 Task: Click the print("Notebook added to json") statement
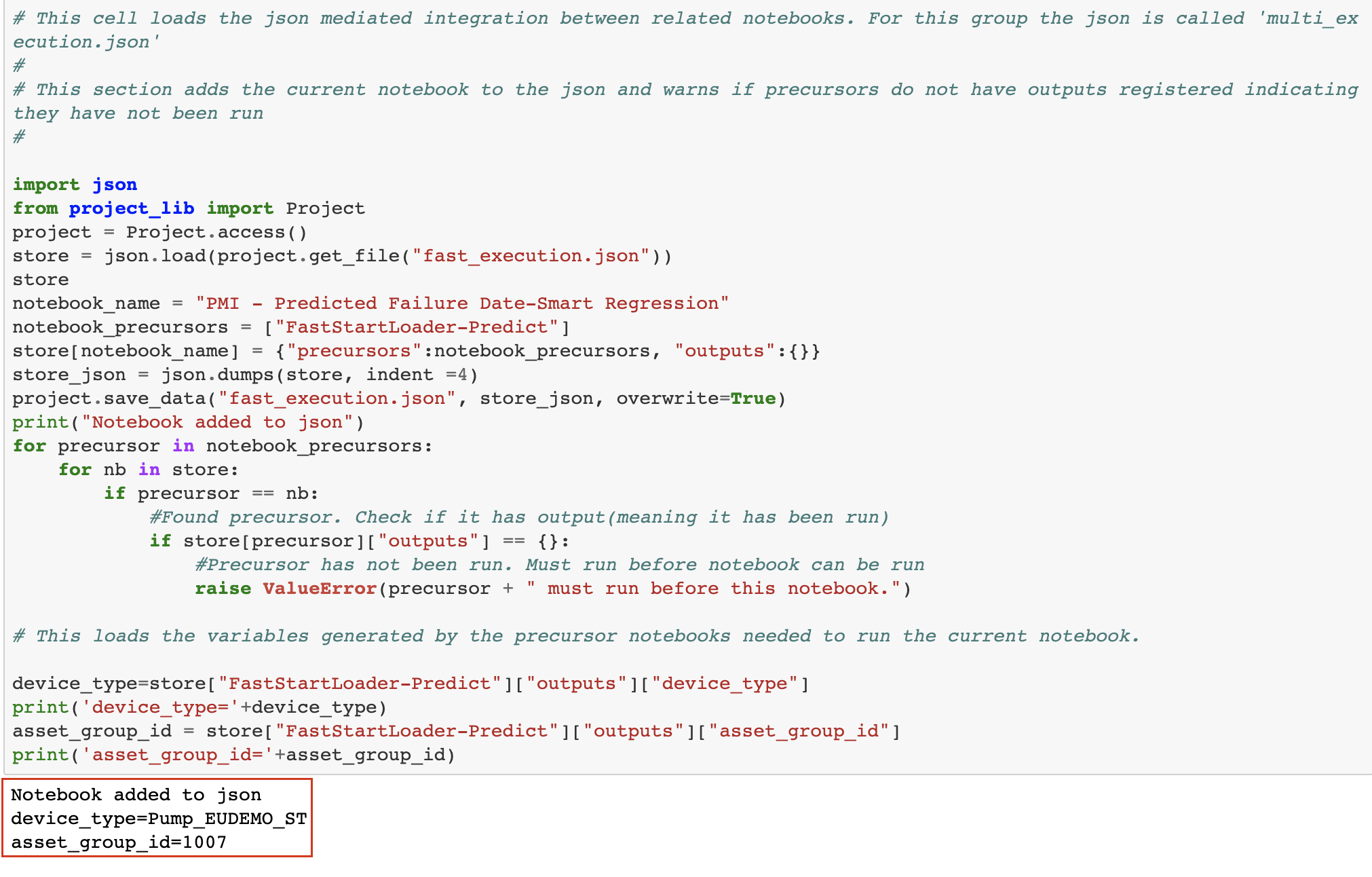pos(188,422)
